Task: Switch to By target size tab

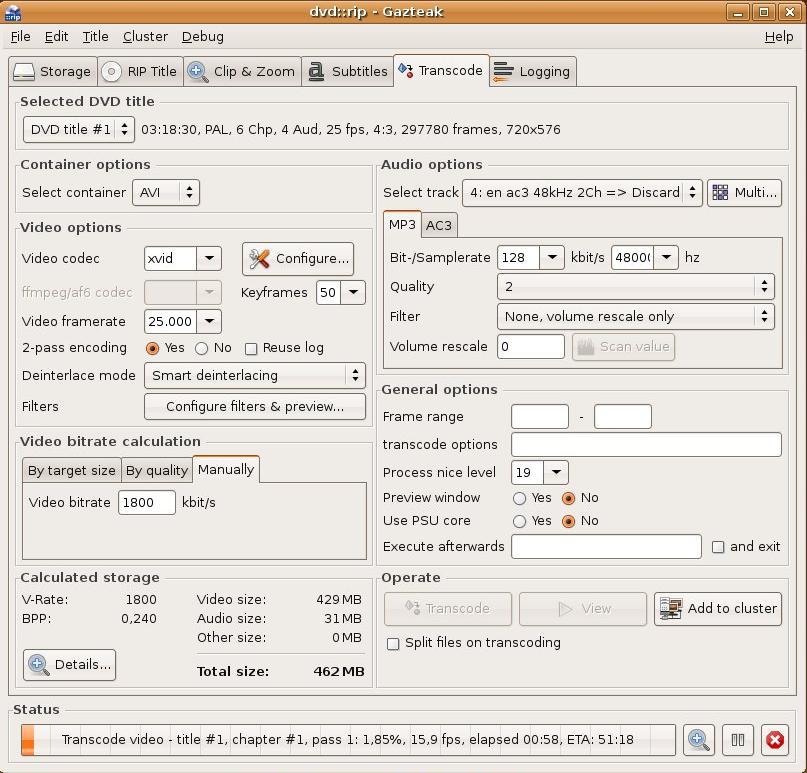Action: (72, 470)
